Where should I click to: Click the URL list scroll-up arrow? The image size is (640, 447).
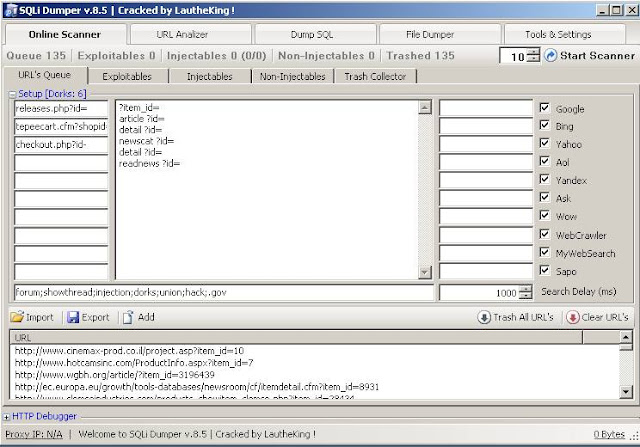(x=626, y=337)
